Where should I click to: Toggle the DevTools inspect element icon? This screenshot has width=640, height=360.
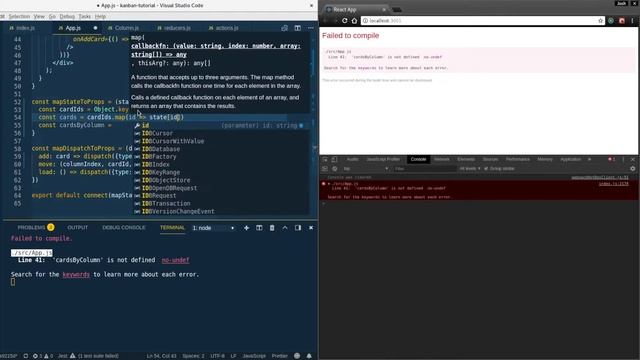325,159
